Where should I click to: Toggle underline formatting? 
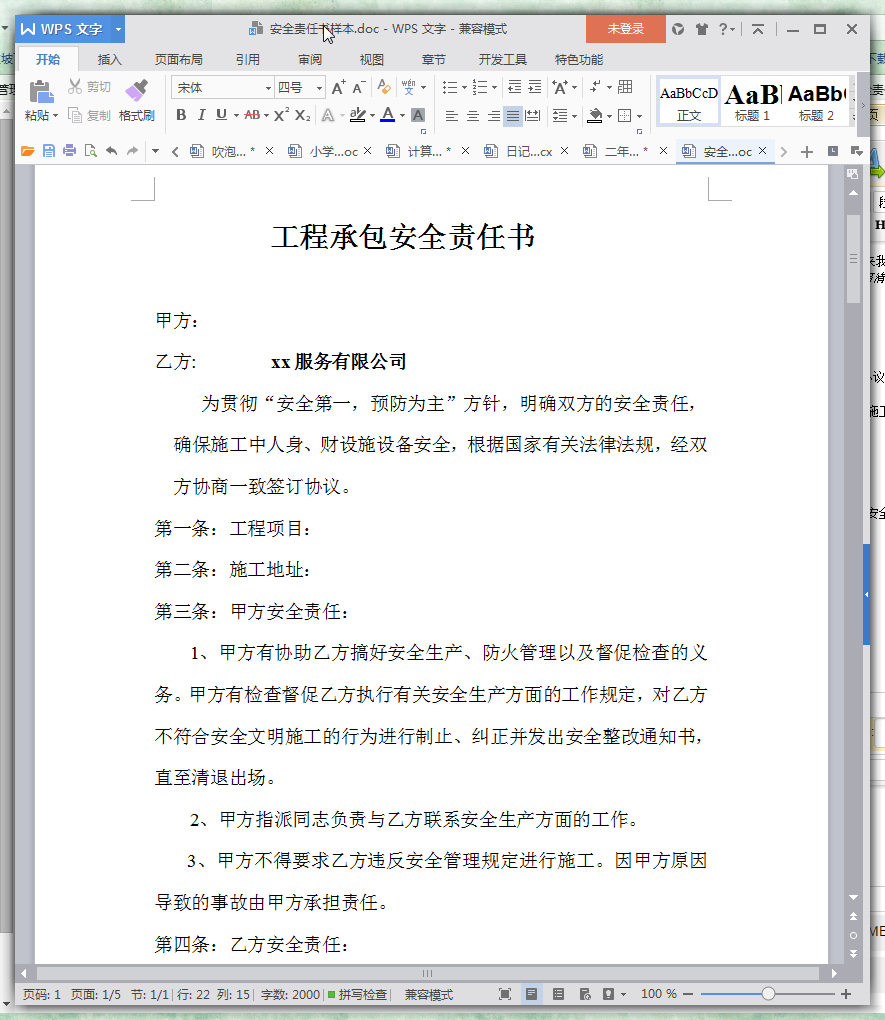tap(221, 115)
